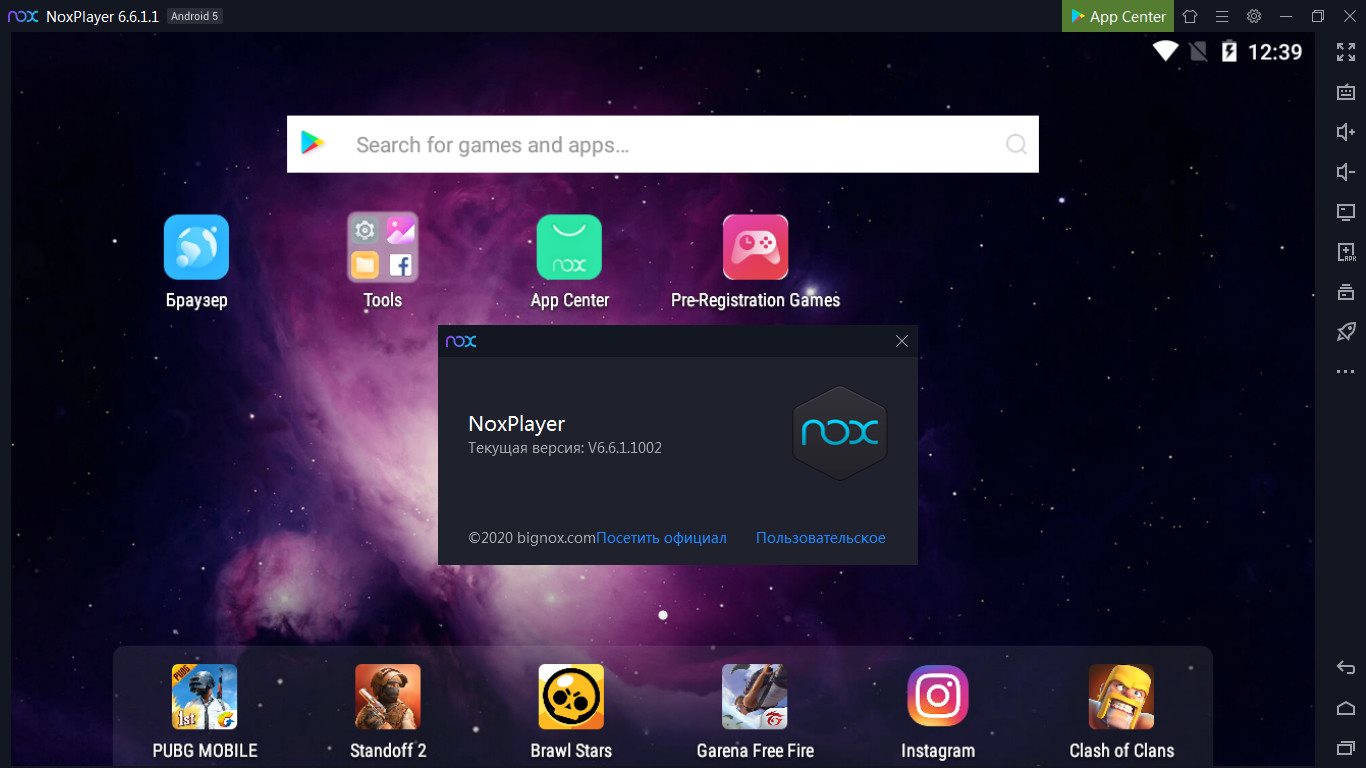Launch the App Center app icon
The height and width of the screenshot is (768, 1366).
569,247
